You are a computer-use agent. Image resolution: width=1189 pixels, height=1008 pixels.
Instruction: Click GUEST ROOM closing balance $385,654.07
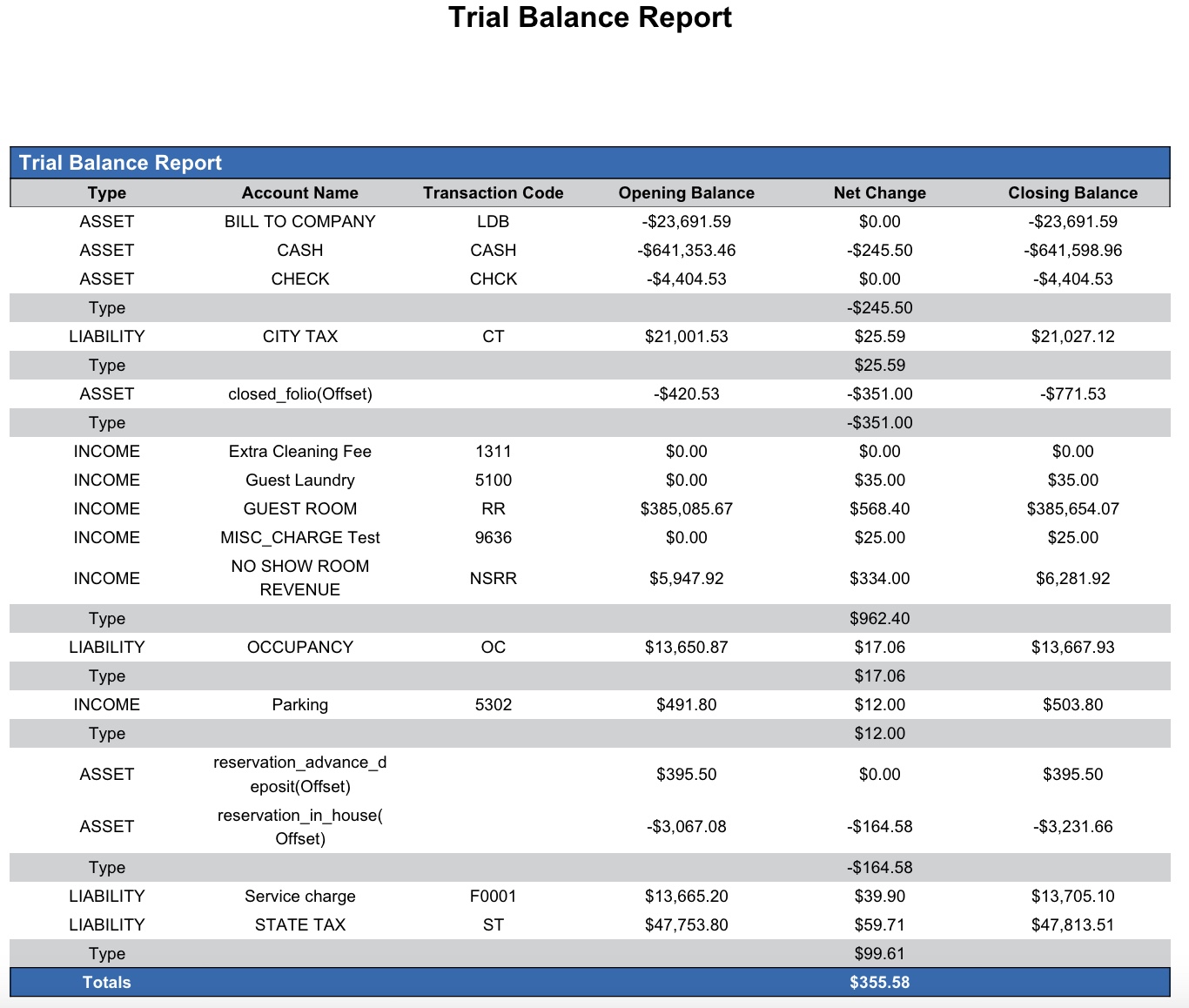[1072, 509]
